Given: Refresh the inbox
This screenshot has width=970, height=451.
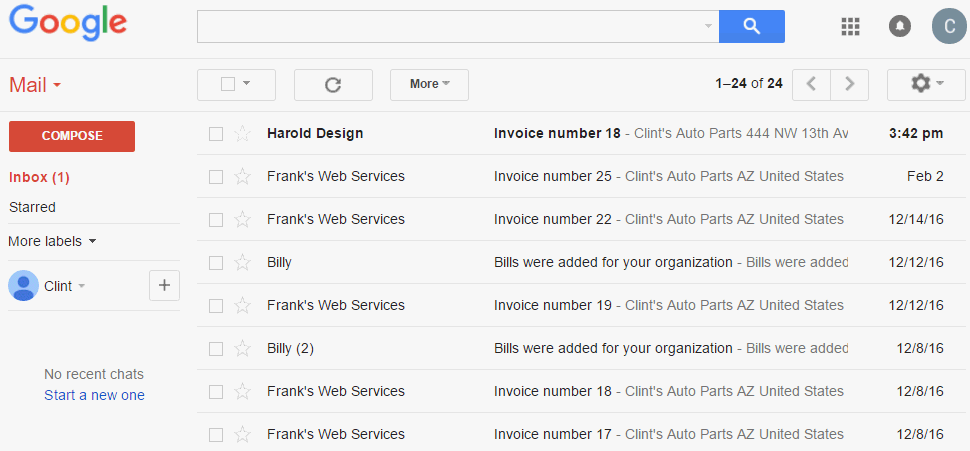Looking at the screenshot, I should click(x=333, y=85).
